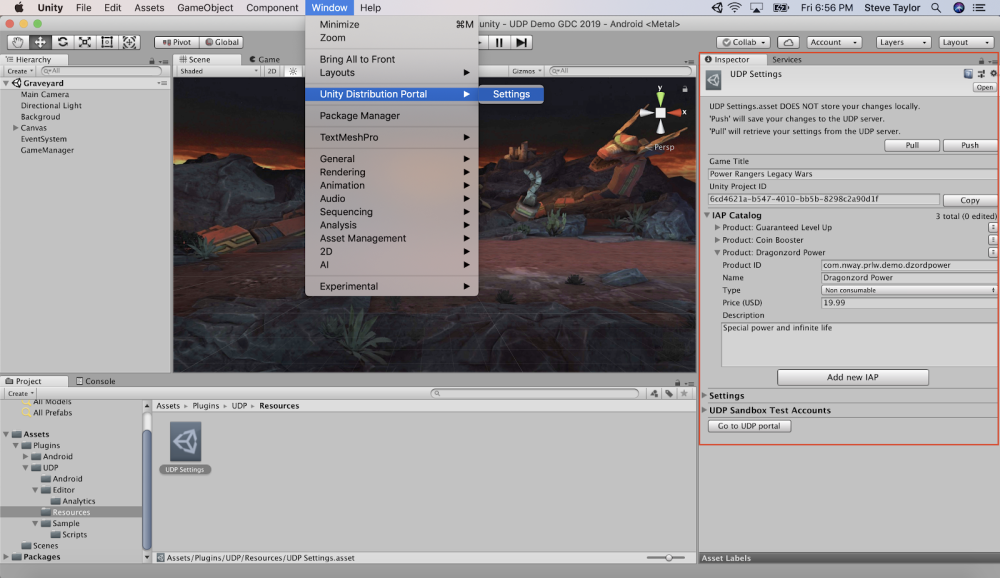1000x578 pixels.
Task: Select the Move tool
Action: (x=40, y=42)
